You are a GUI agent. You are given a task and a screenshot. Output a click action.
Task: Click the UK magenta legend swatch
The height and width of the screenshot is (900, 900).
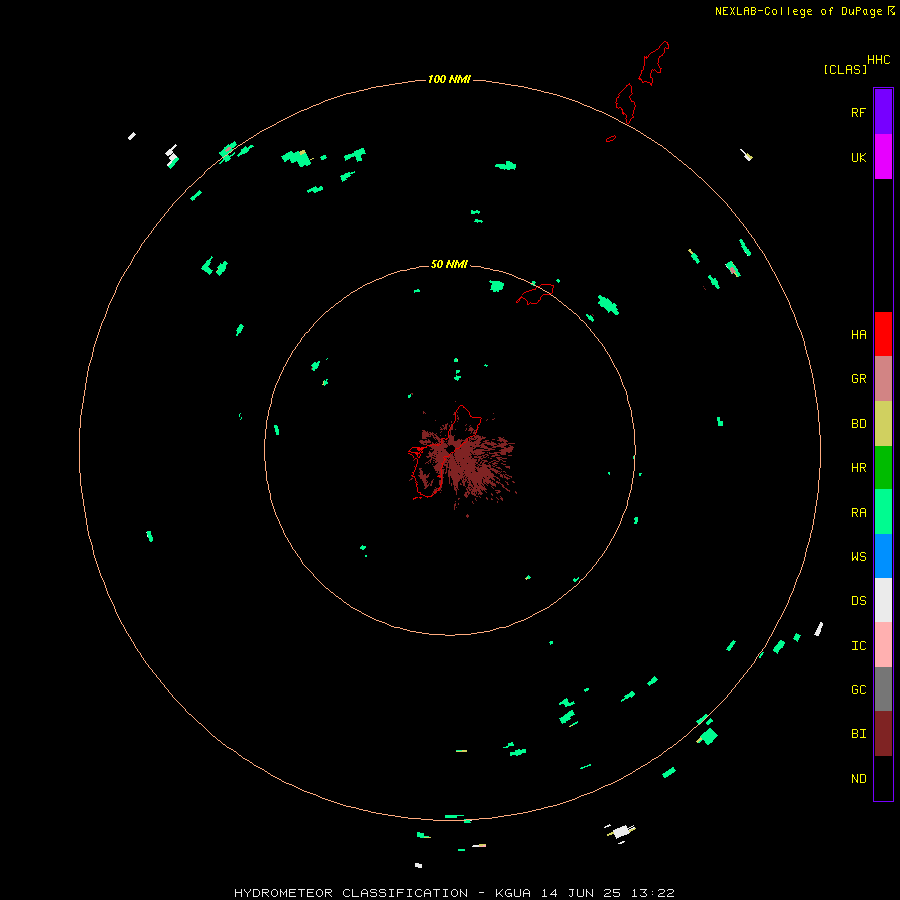tap(883, 157)
